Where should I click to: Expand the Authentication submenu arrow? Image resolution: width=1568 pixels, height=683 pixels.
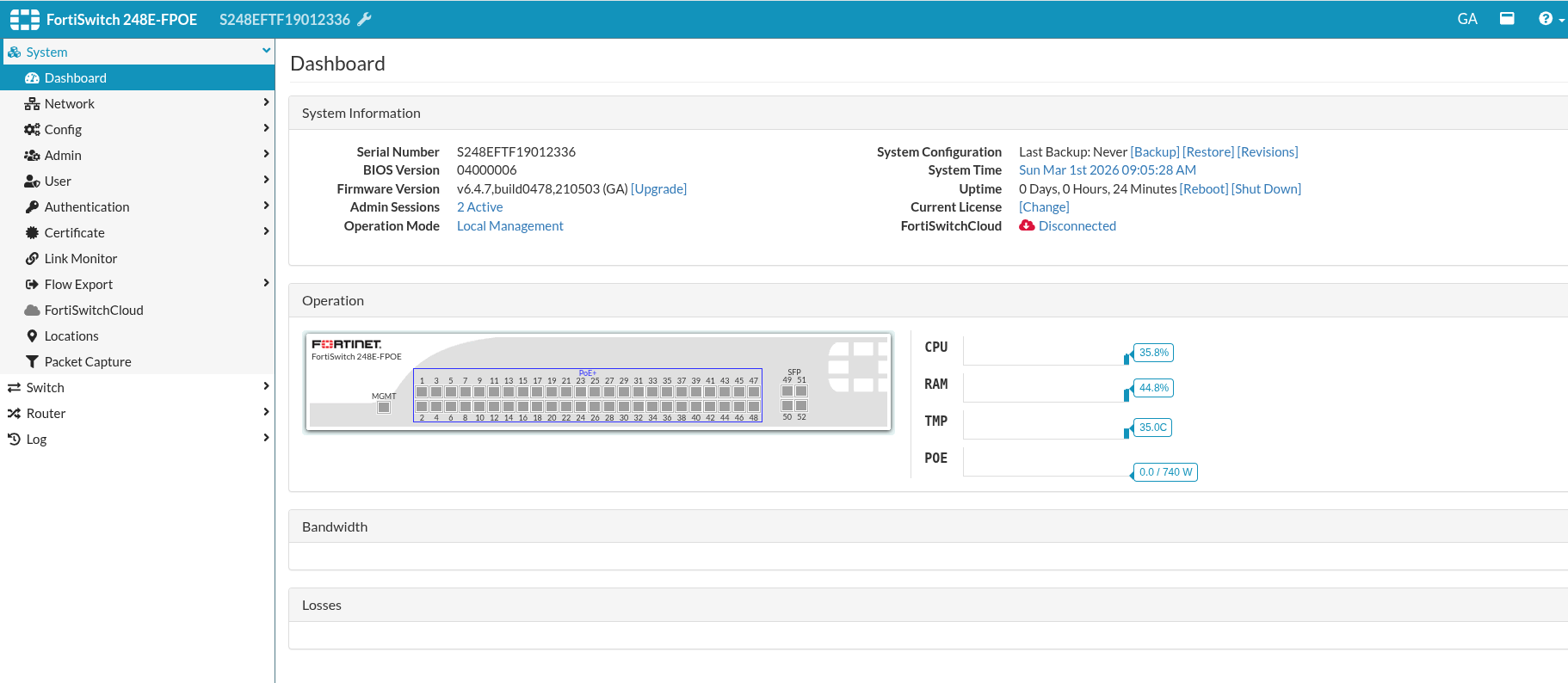(x=266, y=206)
